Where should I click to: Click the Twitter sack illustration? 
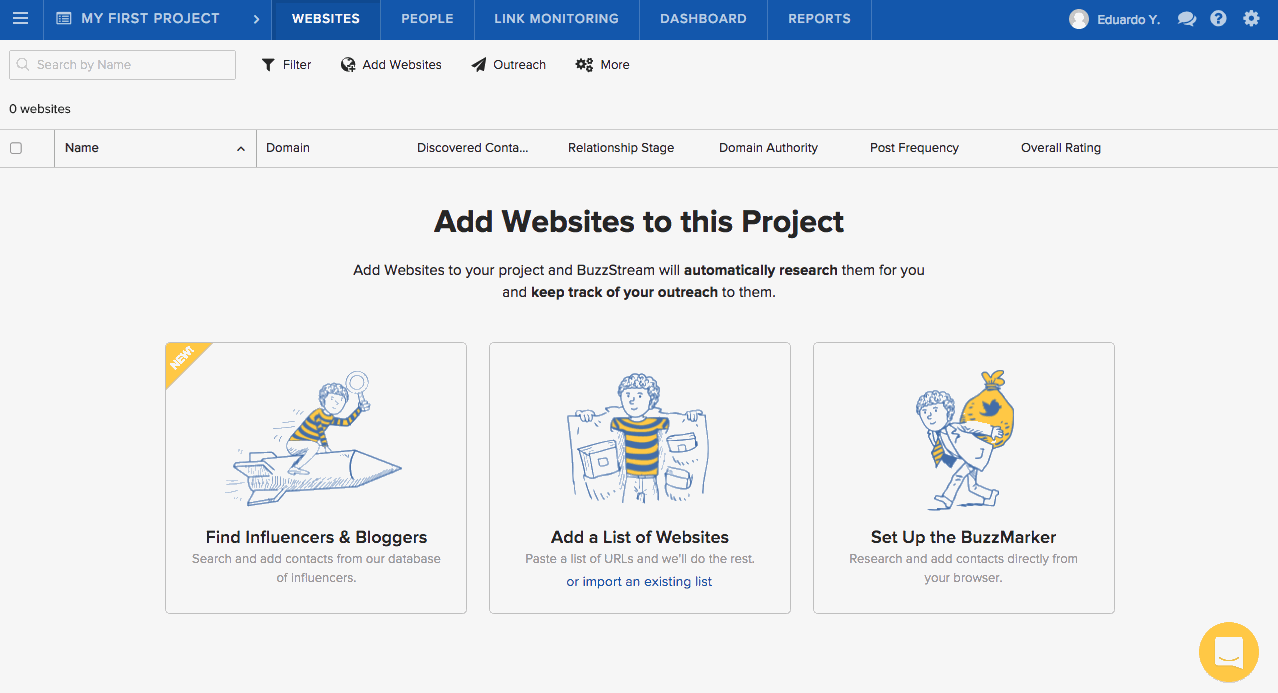tap(964, 440)
